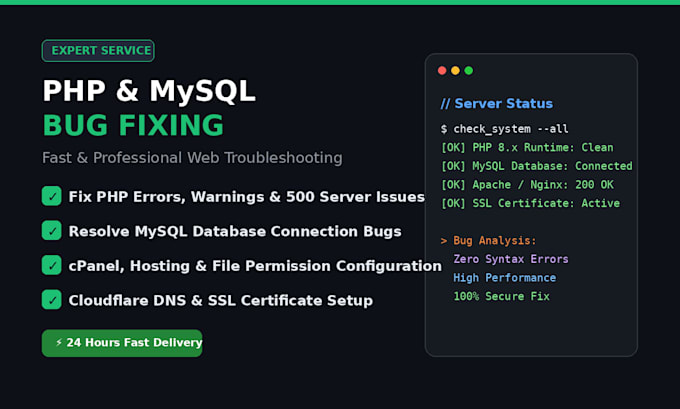Click the PHP & MySQL heading
Viewport: 680px width, 409px height.
(x=149, y=92)
